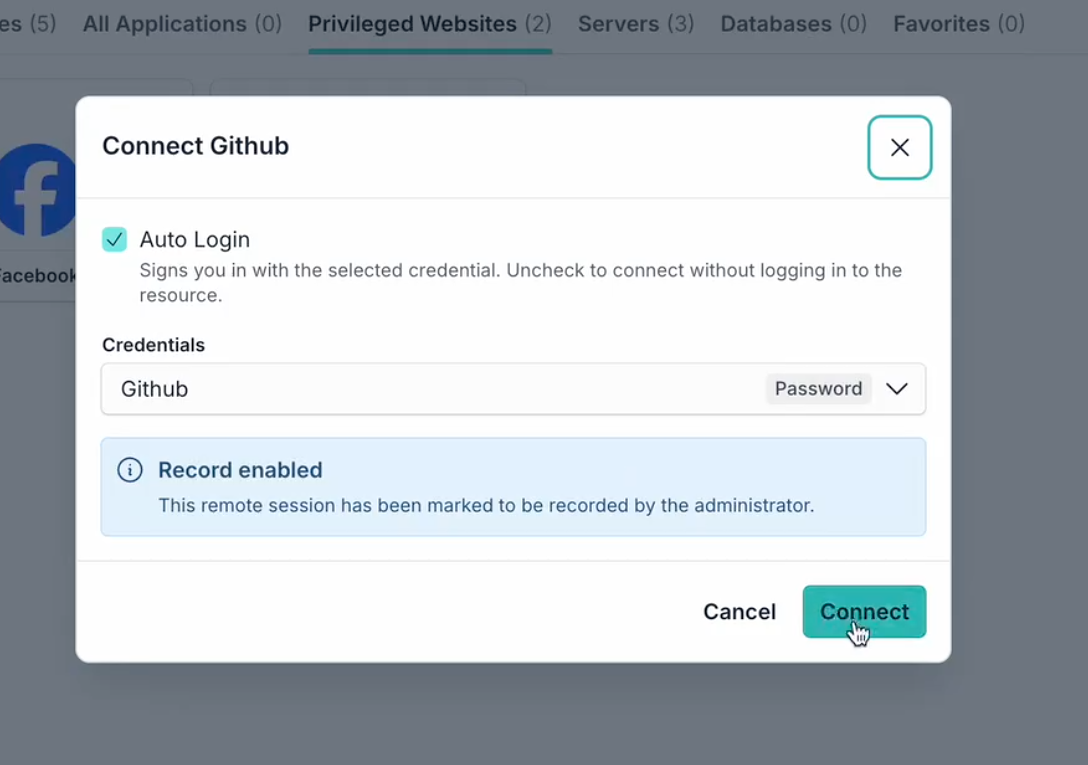1088x765 pixels.
Task: Cancel the Github connection
Action: coord(739,612)
